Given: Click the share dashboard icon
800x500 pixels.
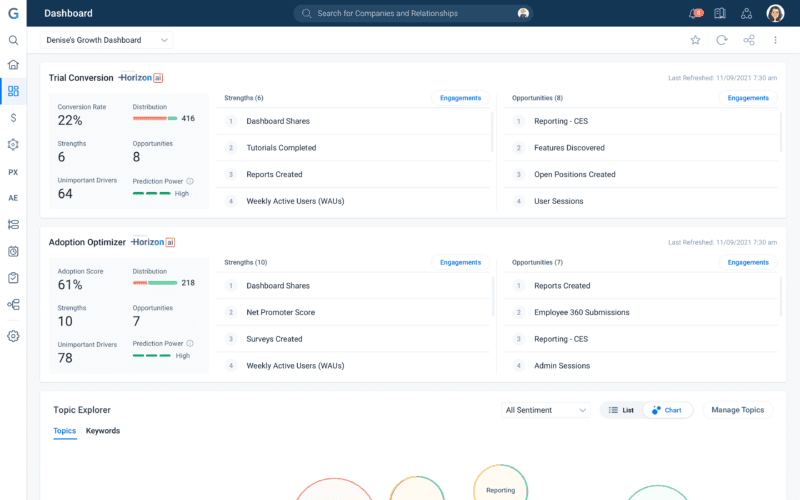Looking at the screenshot, I should pos(749,40).
